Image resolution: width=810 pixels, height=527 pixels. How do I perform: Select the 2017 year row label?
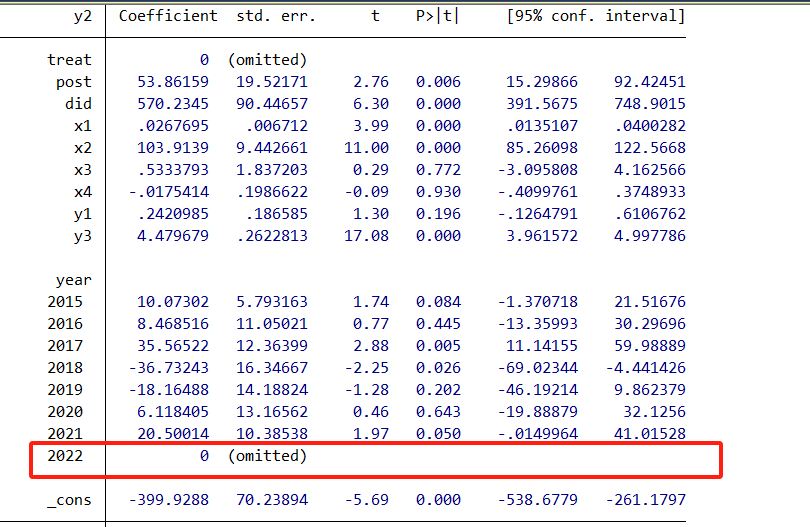pyautogui.click(x=65, y=346)
